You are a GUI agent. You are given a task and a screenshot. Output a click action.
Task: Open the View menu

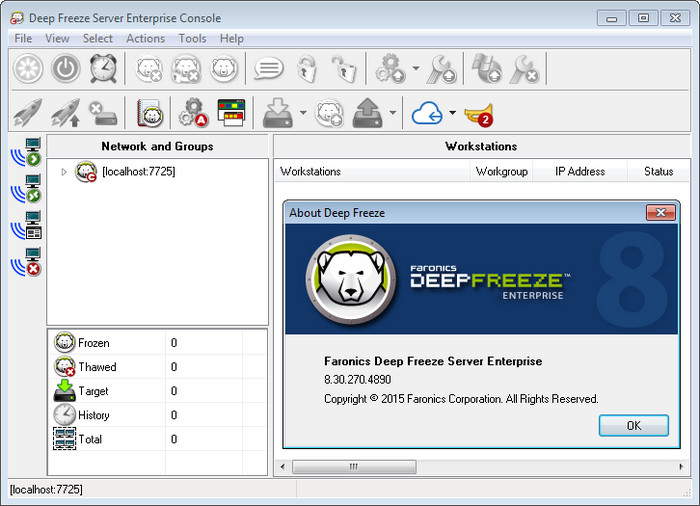coord(57,38)
